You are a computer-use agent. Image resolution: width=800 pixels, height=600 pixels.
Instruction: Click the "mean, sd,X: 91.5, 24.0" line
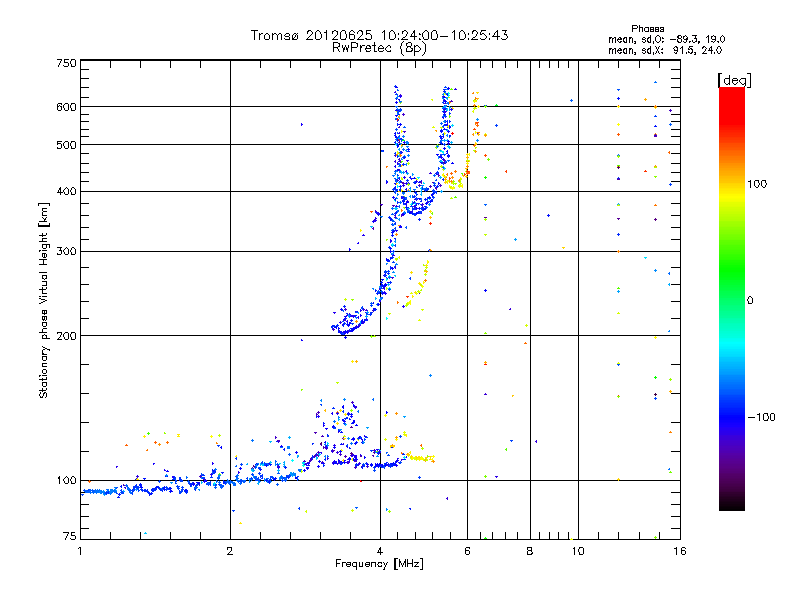(665, 50)
